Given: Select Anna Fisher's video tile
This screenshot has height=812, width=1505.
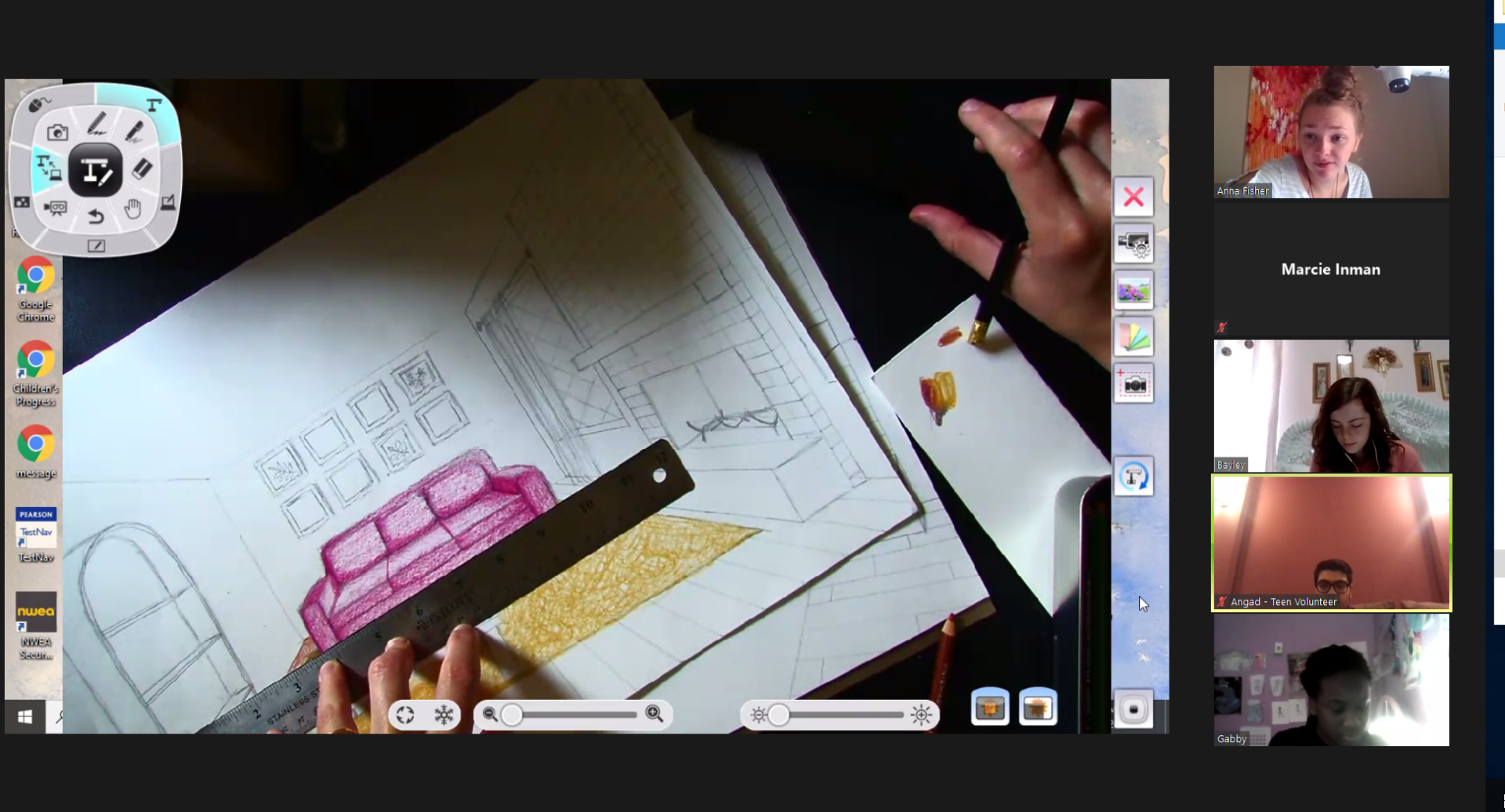Looking at the screenshot, I should pyautogui.click(x=1331, y=132).
